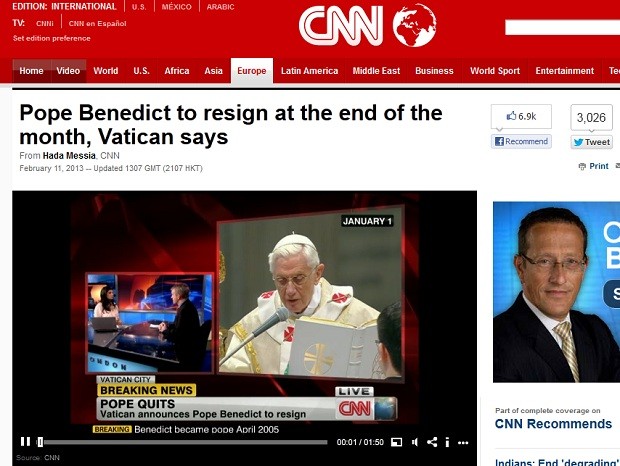
Task: Mute the video using the speaker icon
Action: point(414,442)
